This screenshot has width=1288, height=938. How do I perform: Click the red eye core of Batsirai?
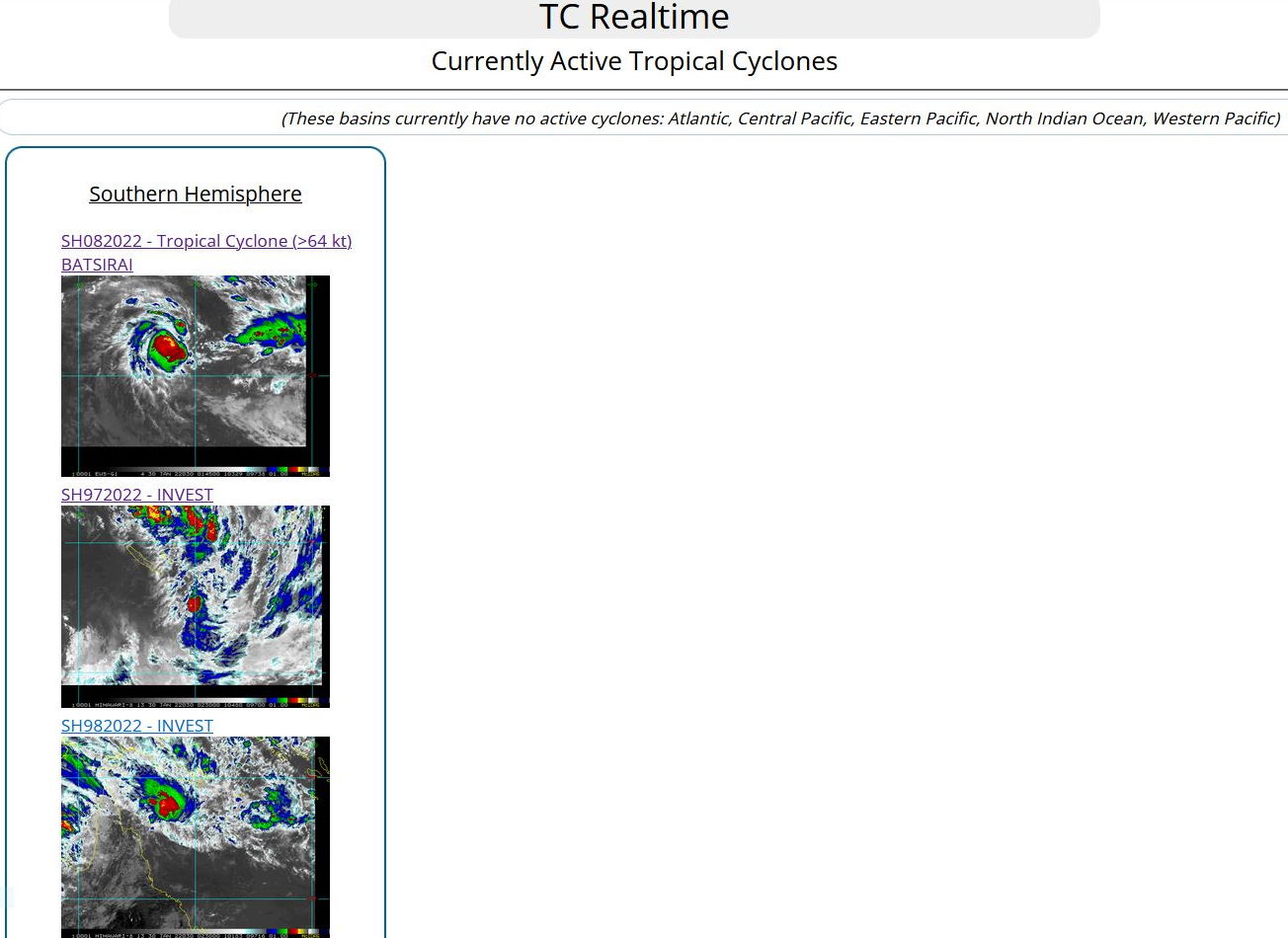(169, 349)
